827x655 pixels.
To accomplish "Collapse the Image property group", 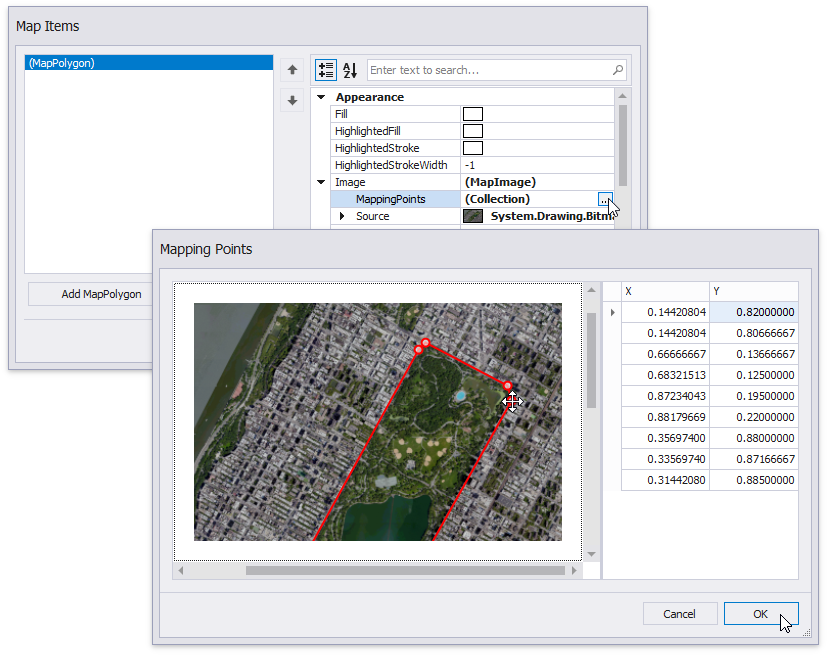I will 321,182.
